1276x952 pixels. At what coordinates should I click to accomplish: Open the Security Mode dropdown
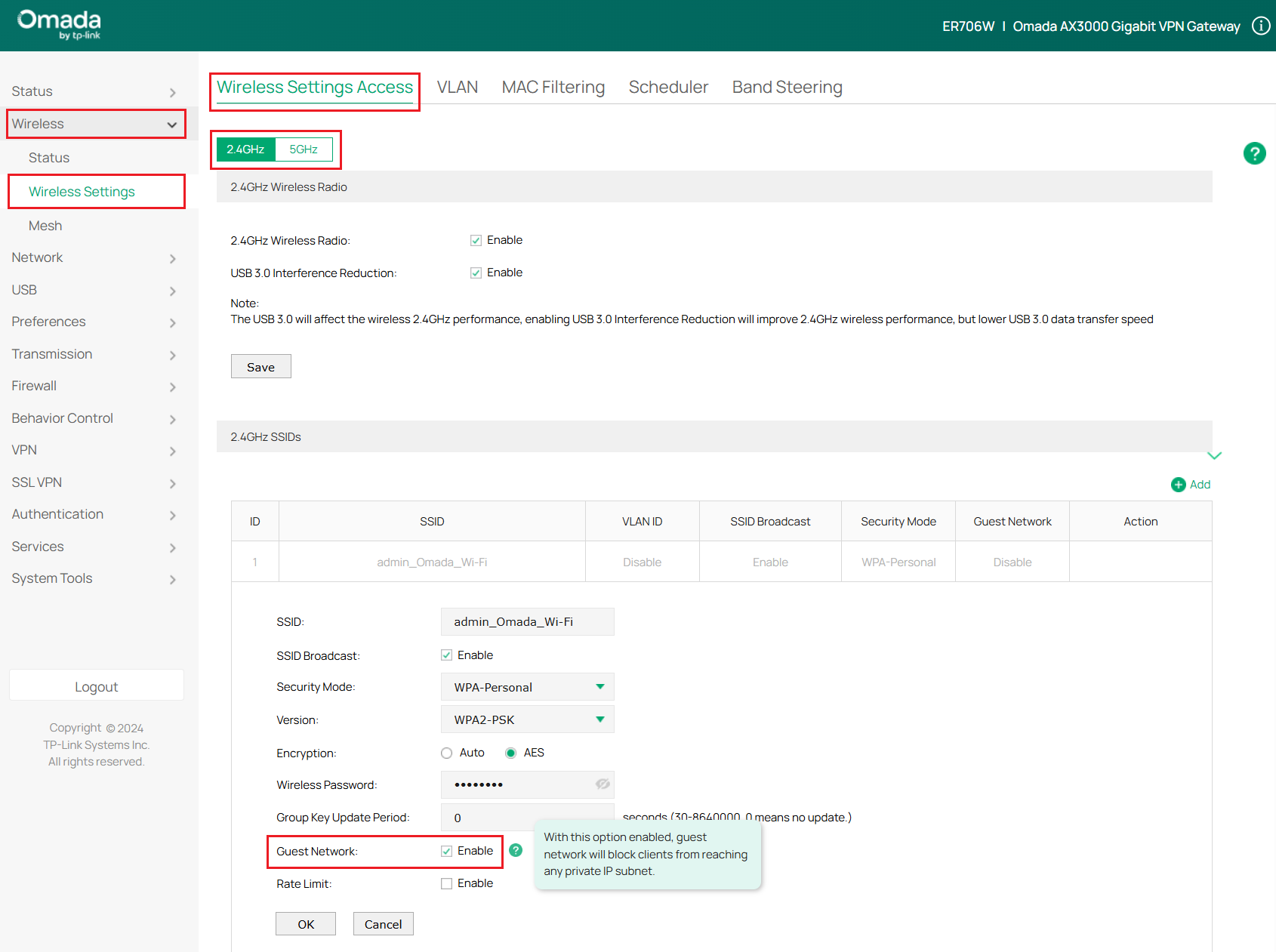pyautogui.click(x=527, y=687)
